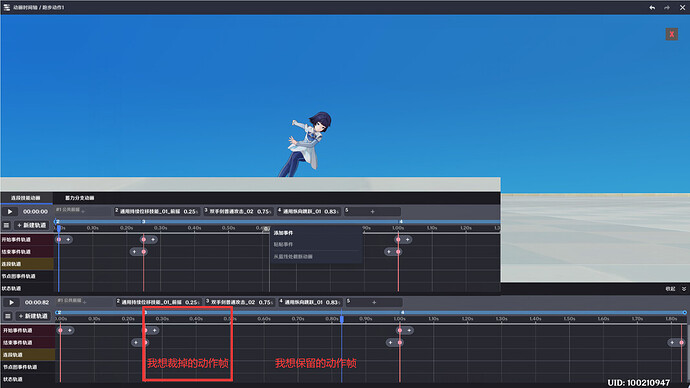The width and height of the screenshot is (690, 388).
Task: Select clip 4 通用纵向跳跃_01 in the 00:00:82 panel
Action: coord(311,302)
